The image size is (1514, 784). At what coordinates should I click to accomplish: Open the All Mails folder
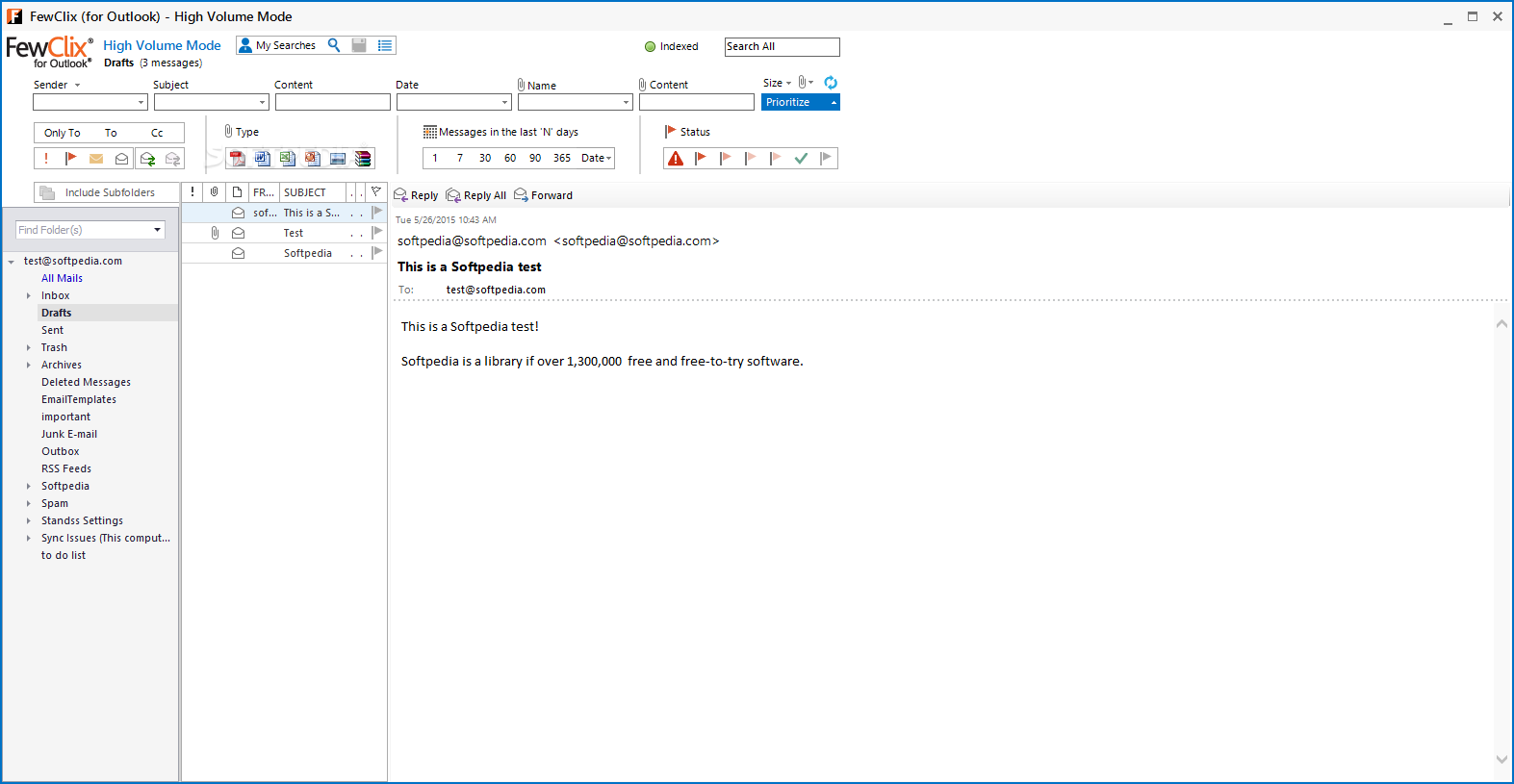[62, 279]
